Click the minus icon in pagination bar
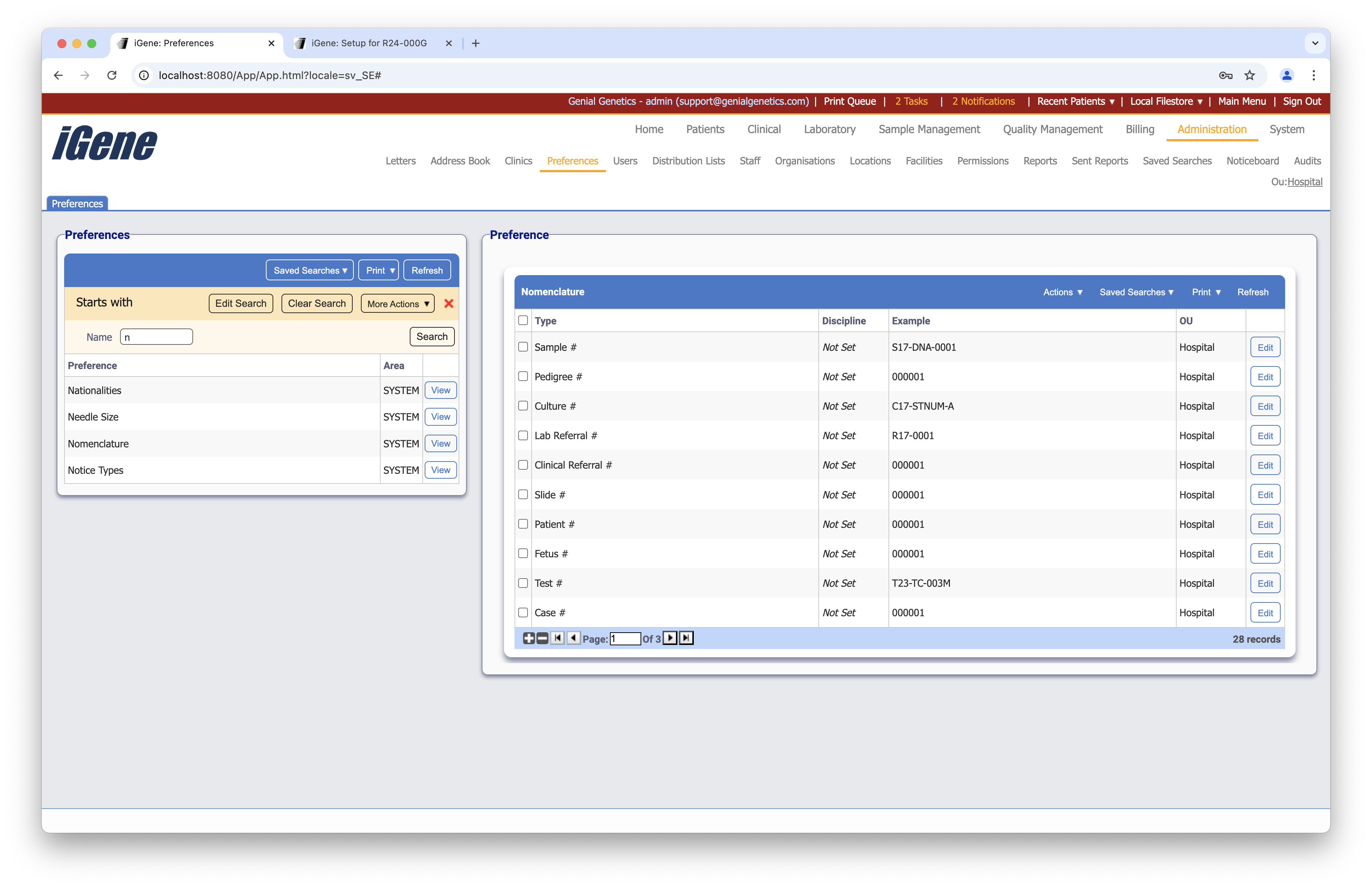 click(542, 638)
